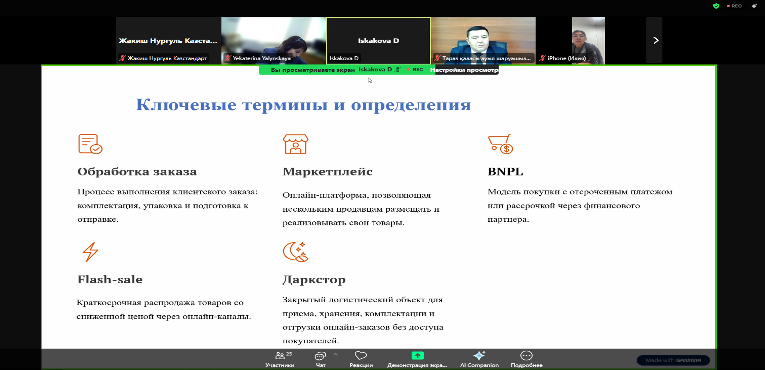Viewport: 765px width, 370px height.
Task: Click the REC recording indicator at top right
Action: [x=734, y=6]
